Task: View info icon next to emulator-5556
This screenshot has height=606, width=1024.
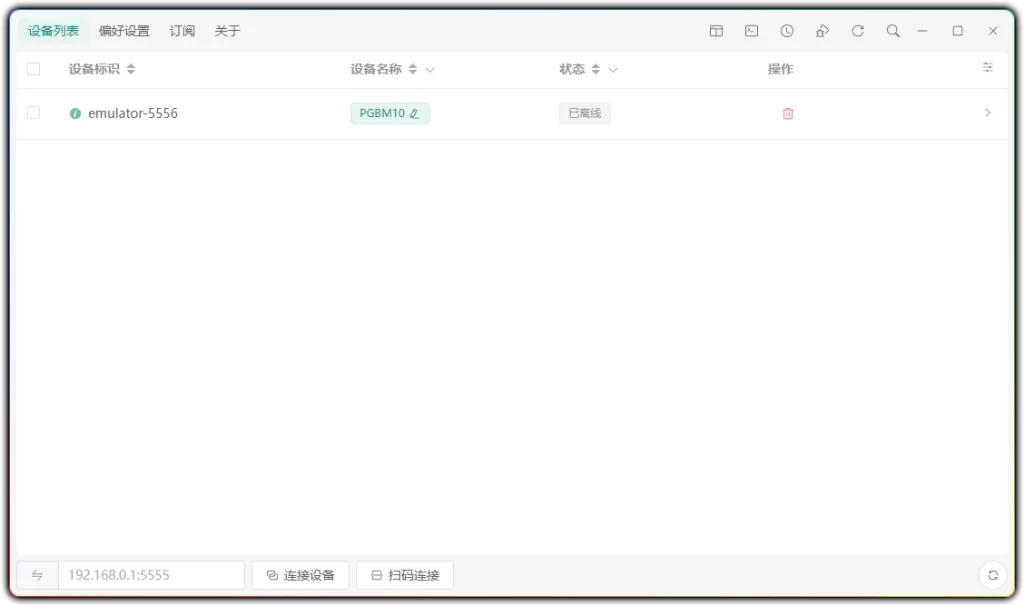Action: point(75,113)
